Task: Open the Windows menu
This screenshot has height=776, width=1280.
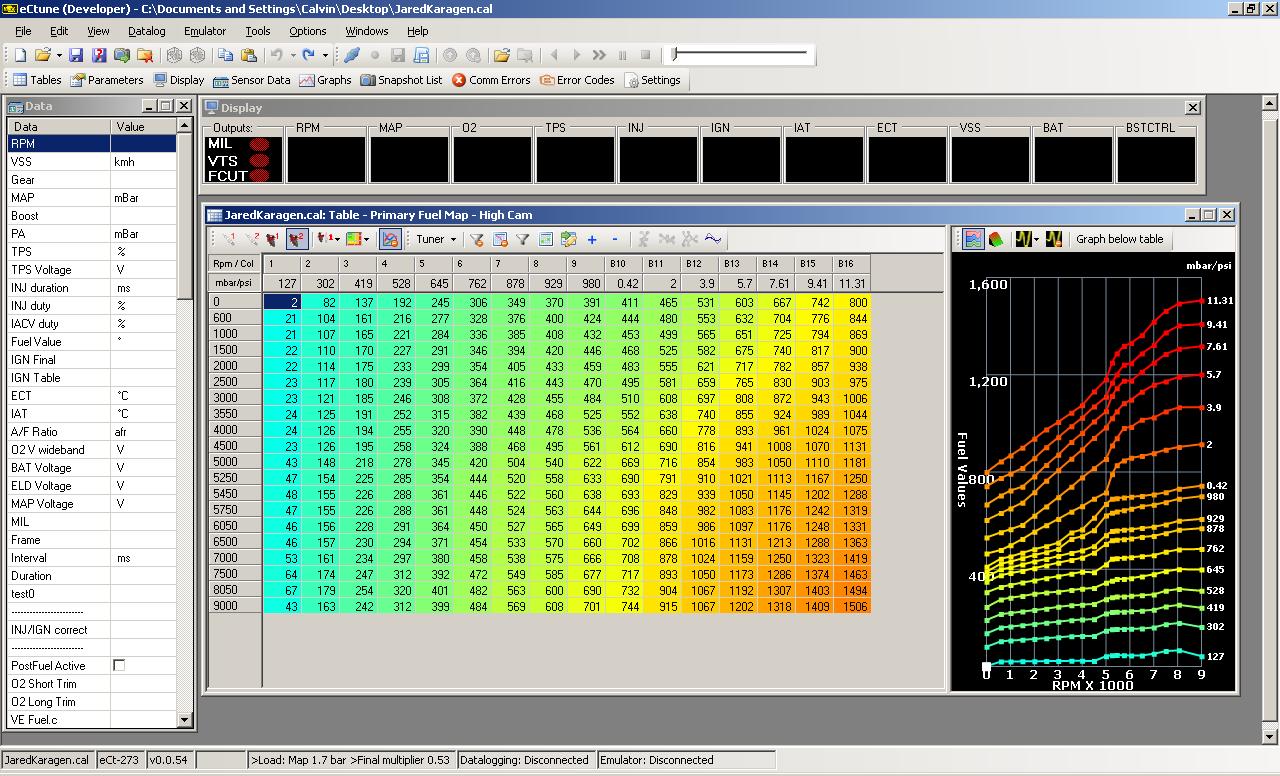Action: 366,31
